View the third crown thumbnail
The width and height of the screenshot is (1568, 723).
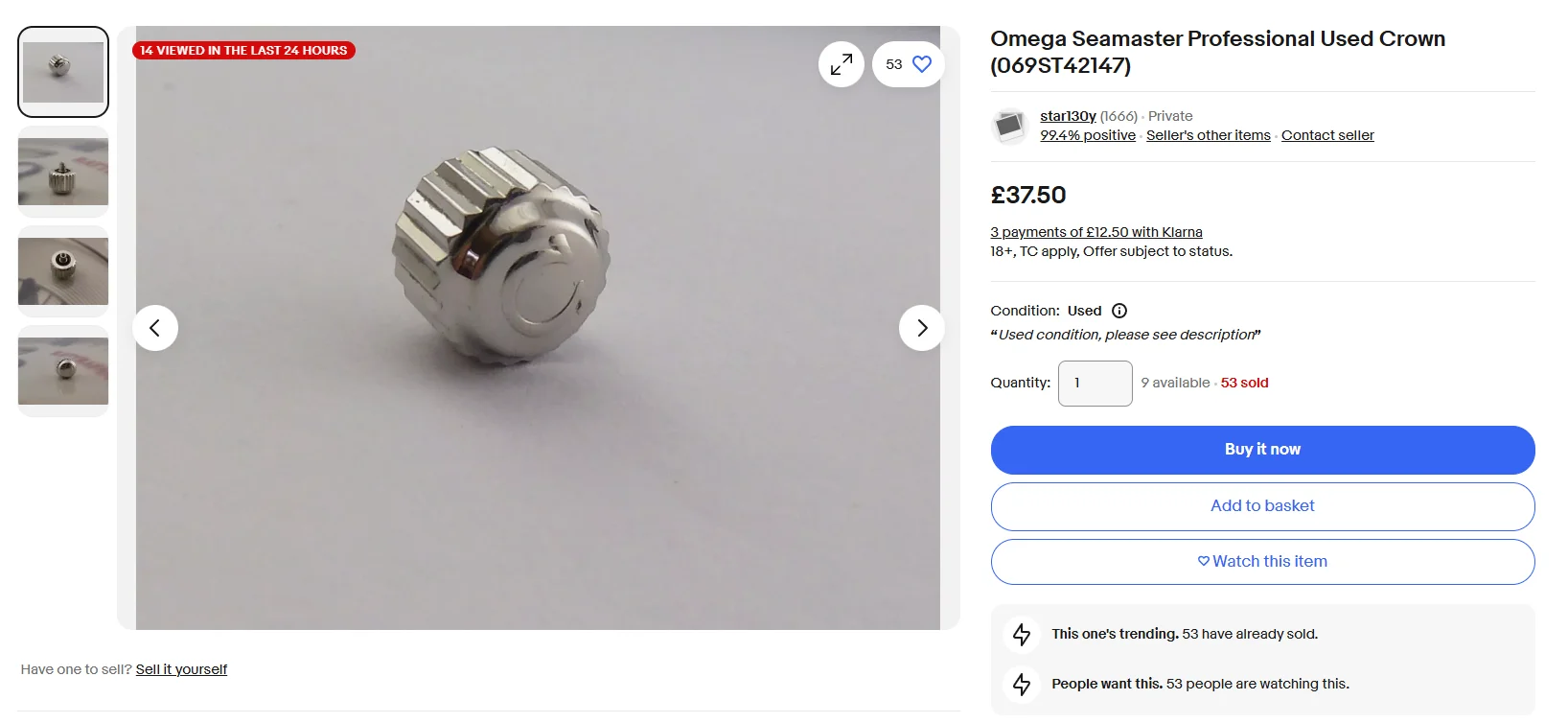[63, 271]
